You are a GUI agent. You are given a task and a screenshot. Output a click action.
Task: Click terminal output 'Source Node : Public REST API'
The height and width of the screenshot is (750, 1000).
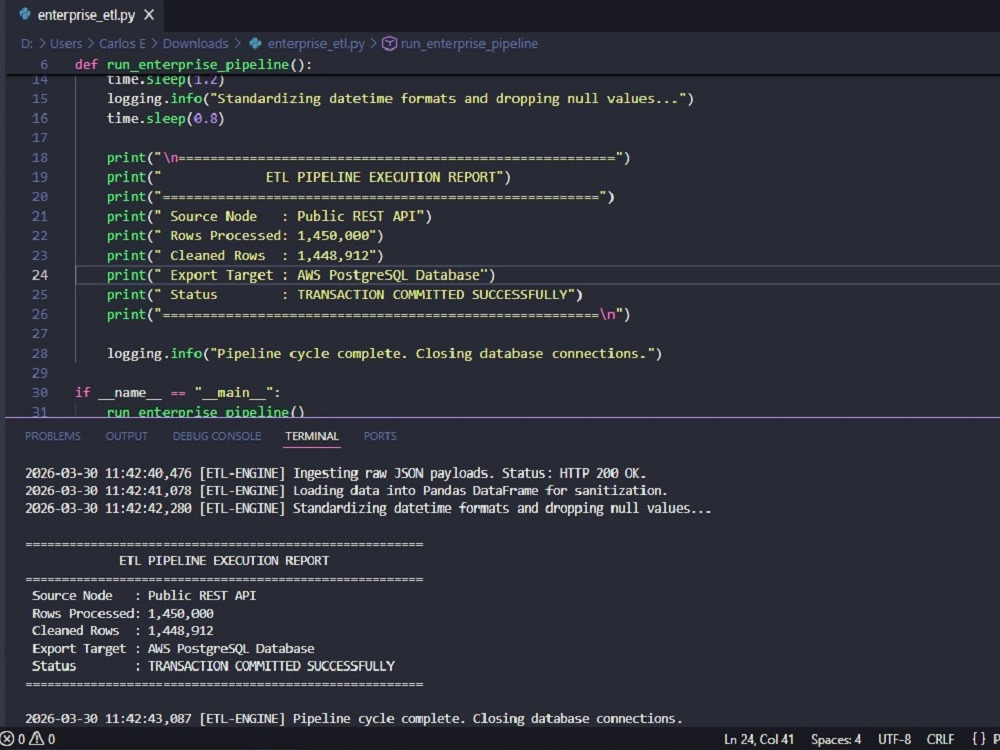pos(144,596)
